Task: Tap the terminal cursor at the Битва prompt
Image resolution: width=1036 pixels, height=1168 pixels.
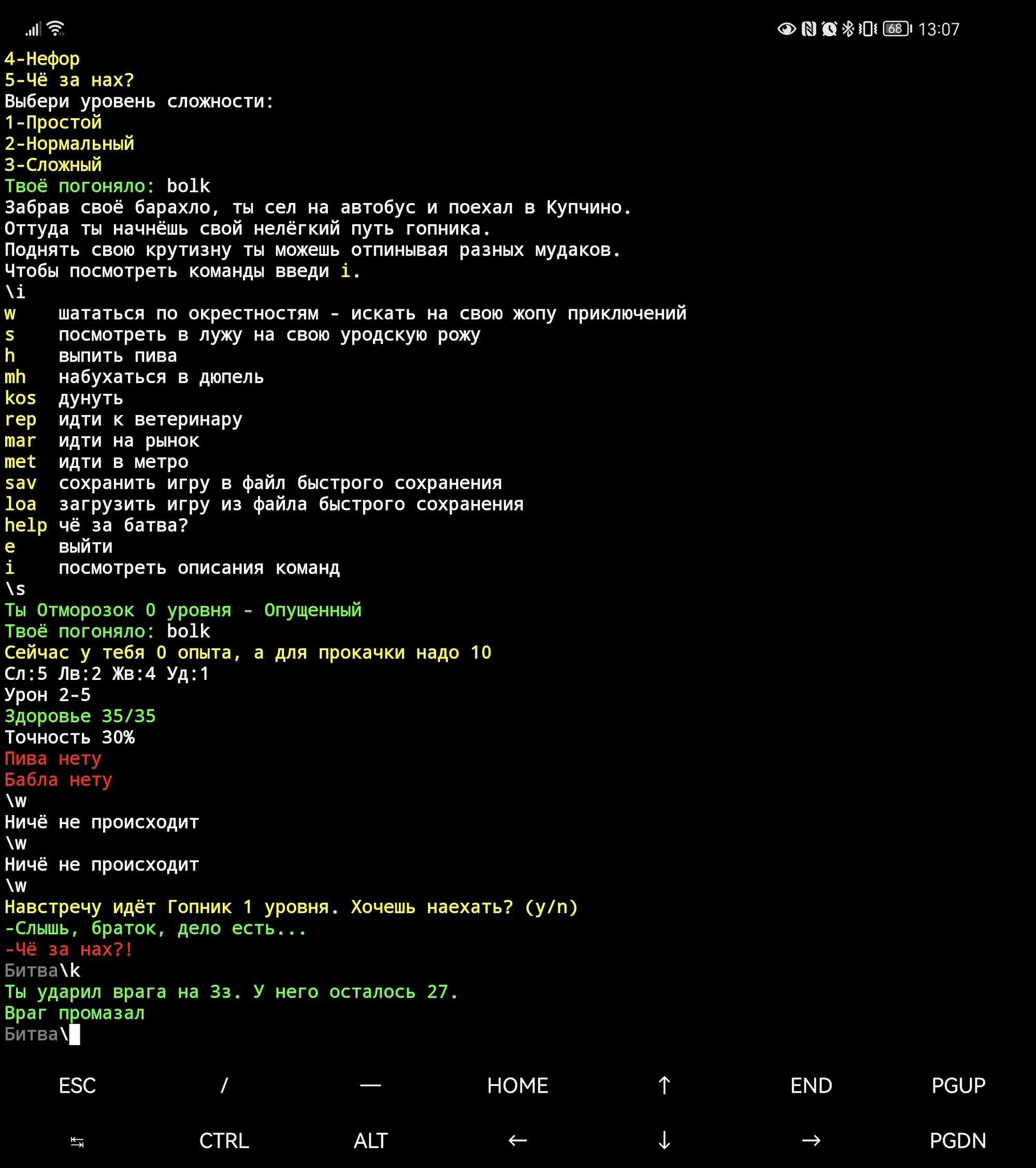Action: click(x=75, y=1034)
